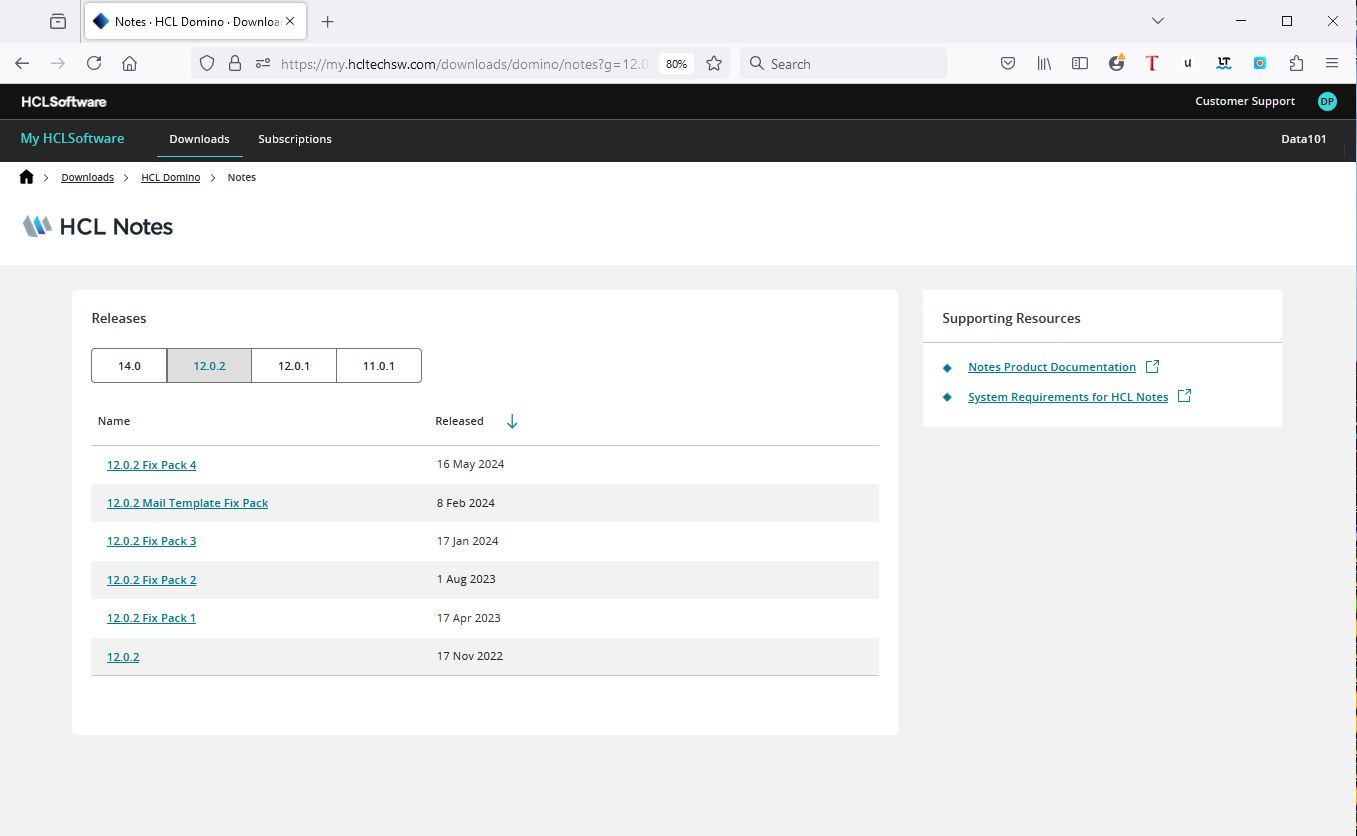Image resolution: width=1357 pixels, height=836 pixels.
Task: Click the date 17 Jan 2024
Action: coord(467,541)
